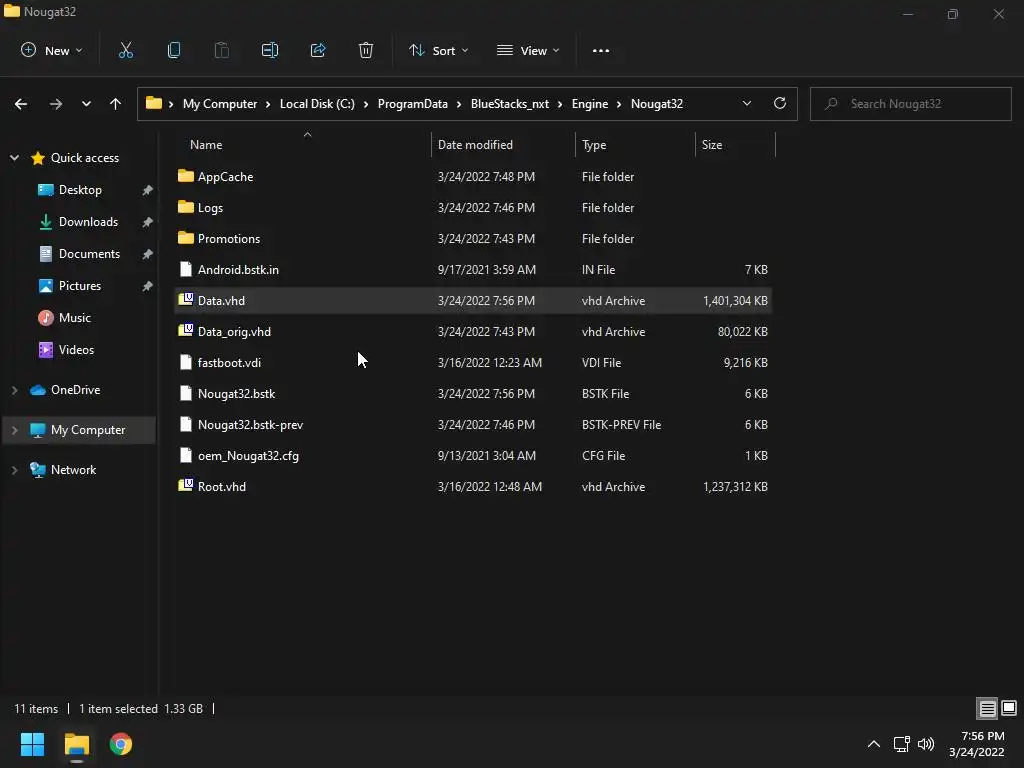Expand the address bar history dropdown

[746, 103]
